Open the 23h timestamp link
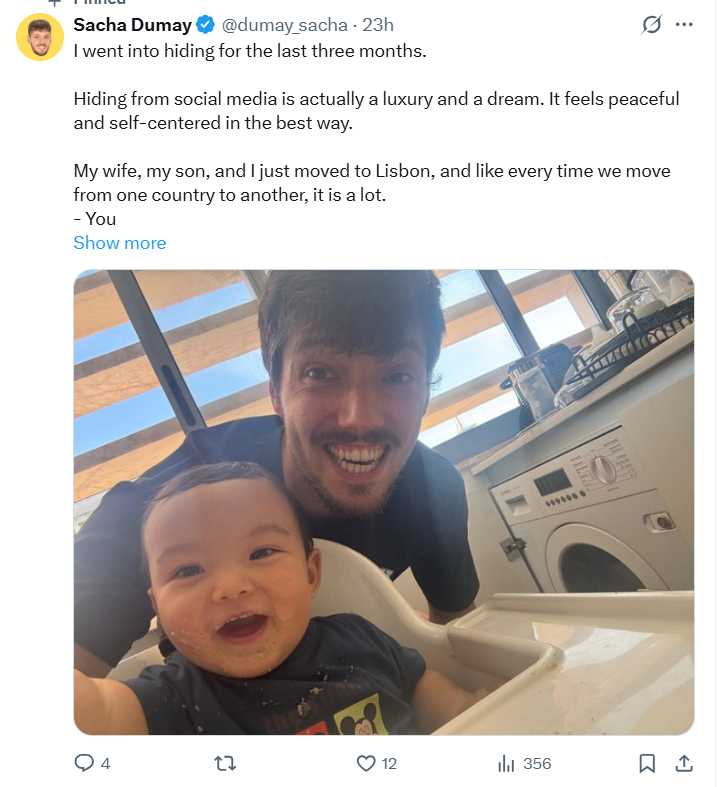718x787 pixels. [378, 25]
